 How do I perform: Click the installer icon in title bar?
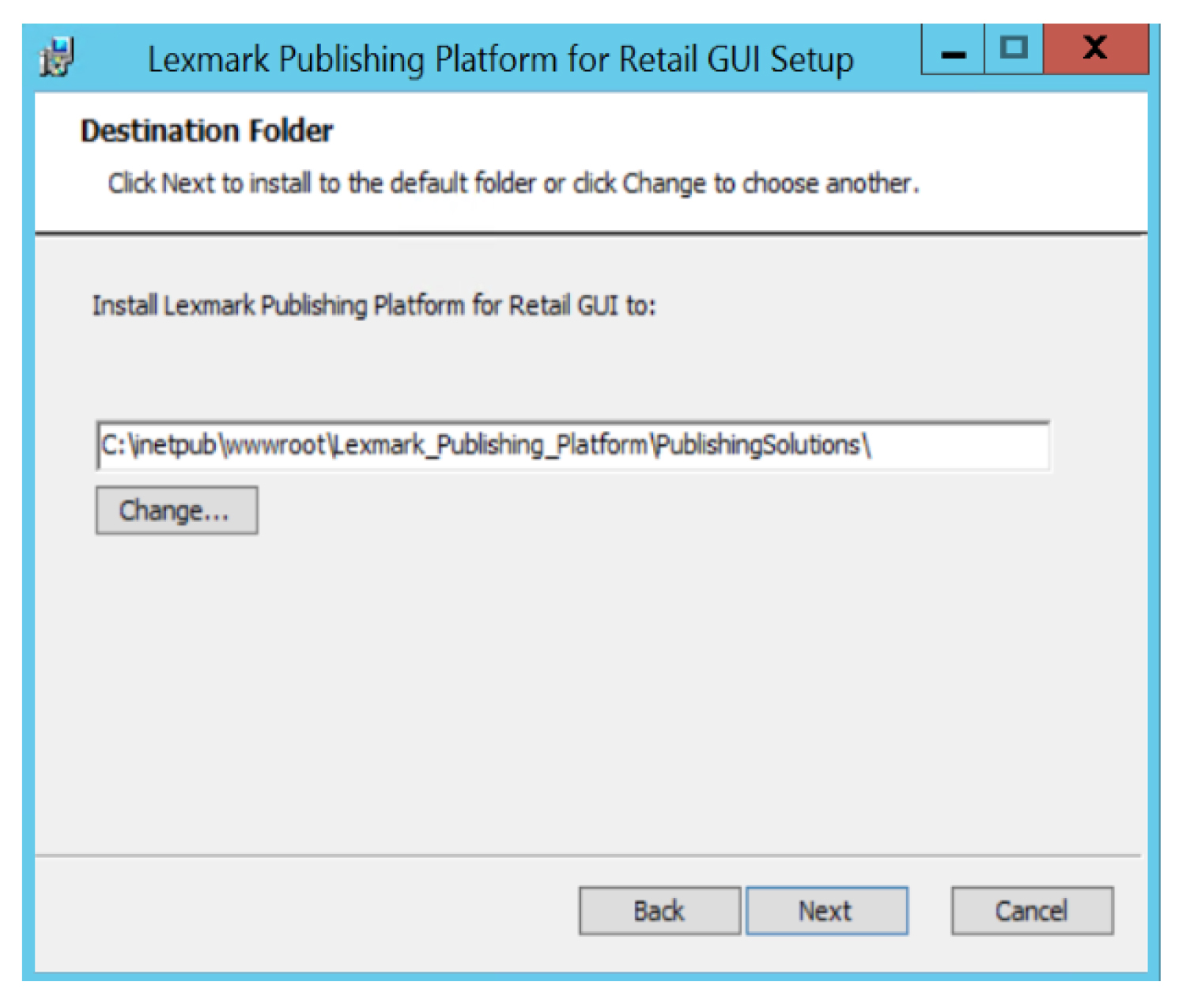pyautogui.click(x=57, y=58)
